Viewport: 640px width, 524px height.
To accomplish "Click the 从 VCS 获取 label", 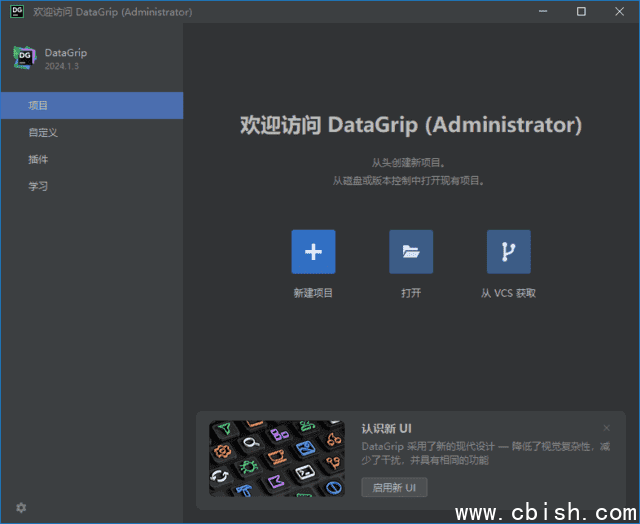I will pos(508,293).
